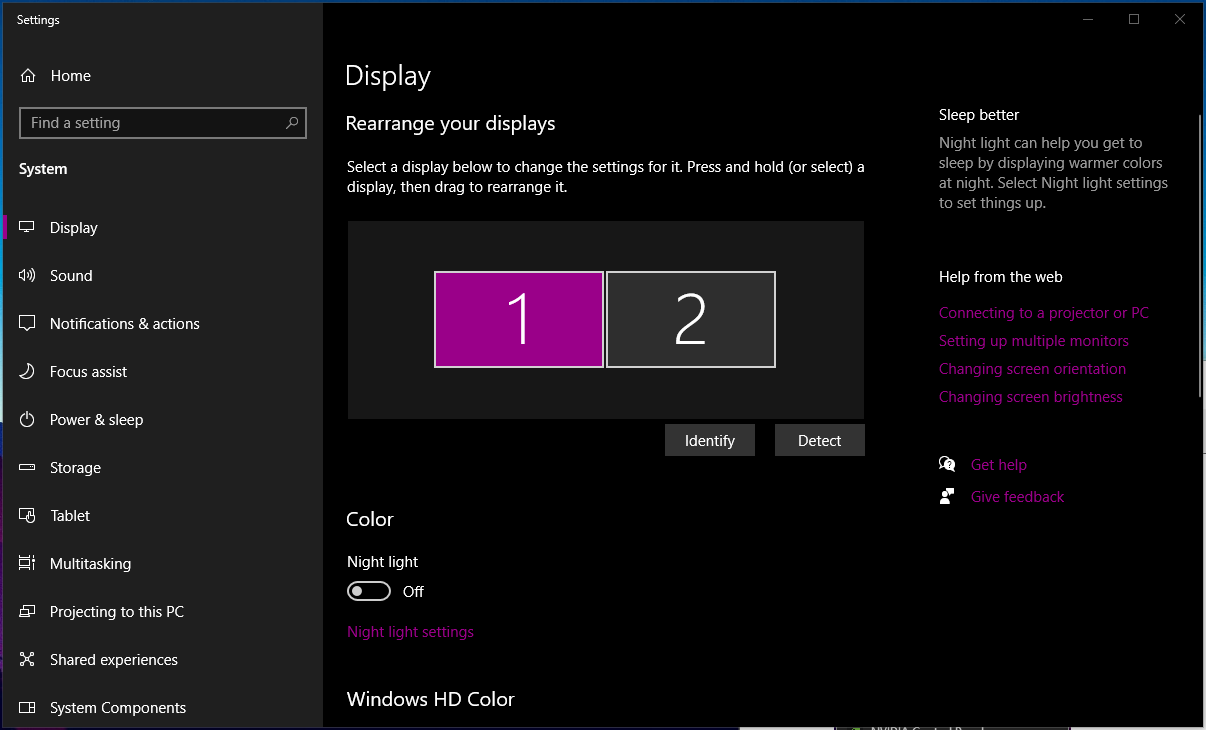Click the Home icon in sidebar
This screenshot has width=1206, height=730.
pyautogui.click(x=28, y=76)
